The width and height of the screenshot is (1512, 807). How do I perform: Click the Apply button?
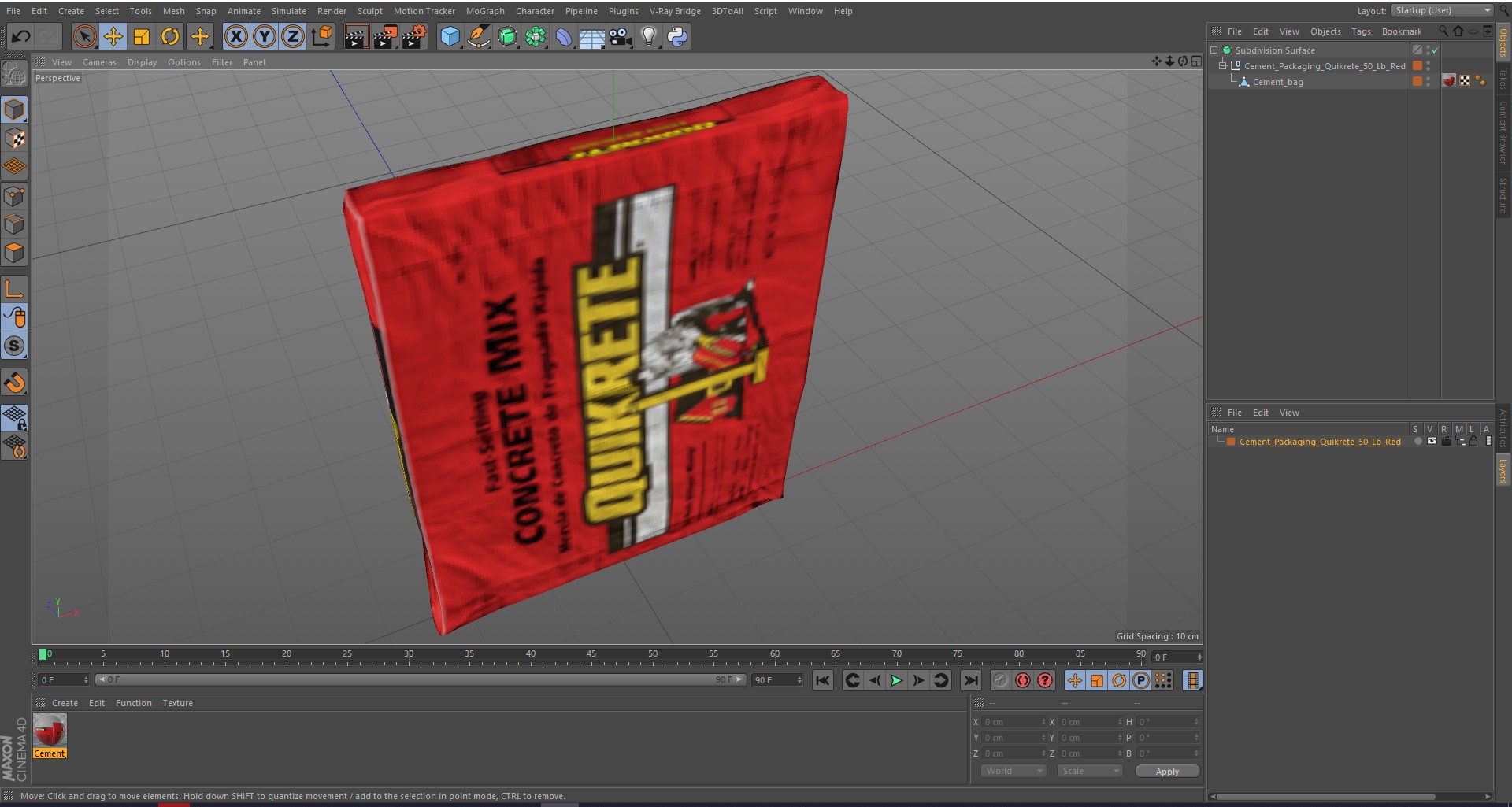(1167, 772)
